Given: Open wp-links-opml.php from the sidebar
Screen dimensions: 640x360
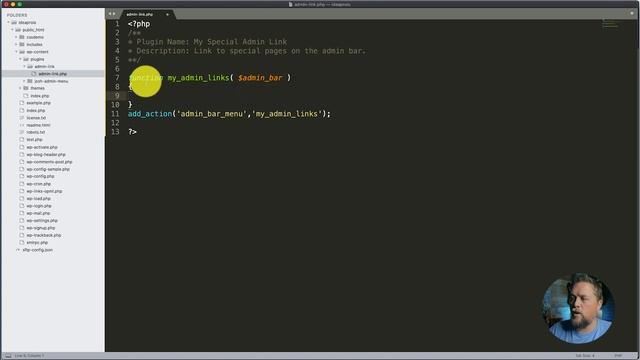Looking at the screenshot, I should (44, 191).
